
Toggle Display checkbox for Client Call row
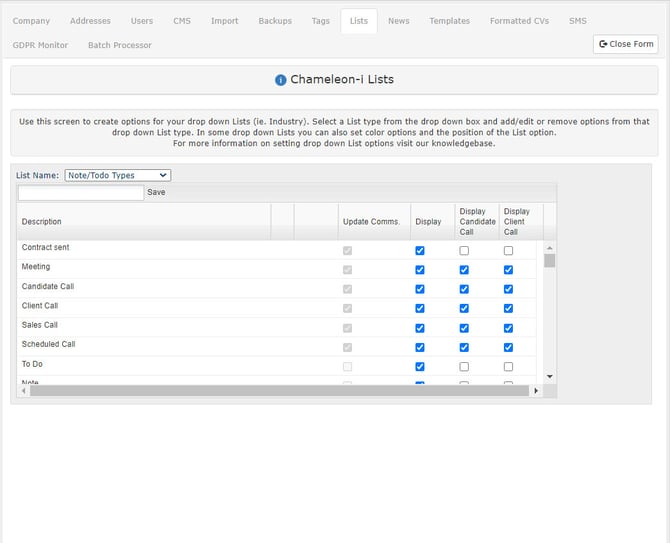point(420,308)
